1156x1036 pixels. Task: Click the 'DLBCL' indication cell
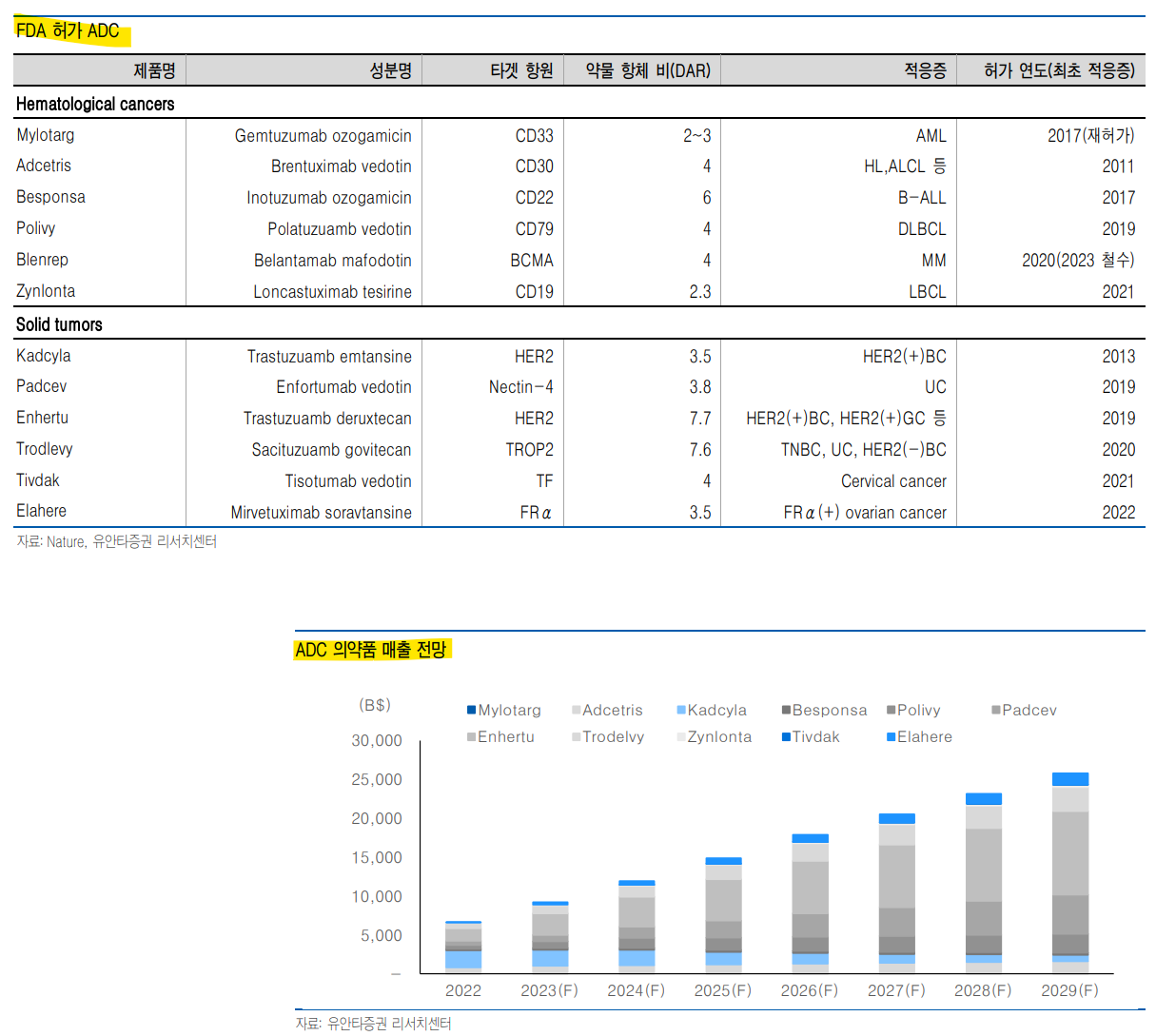922,229
